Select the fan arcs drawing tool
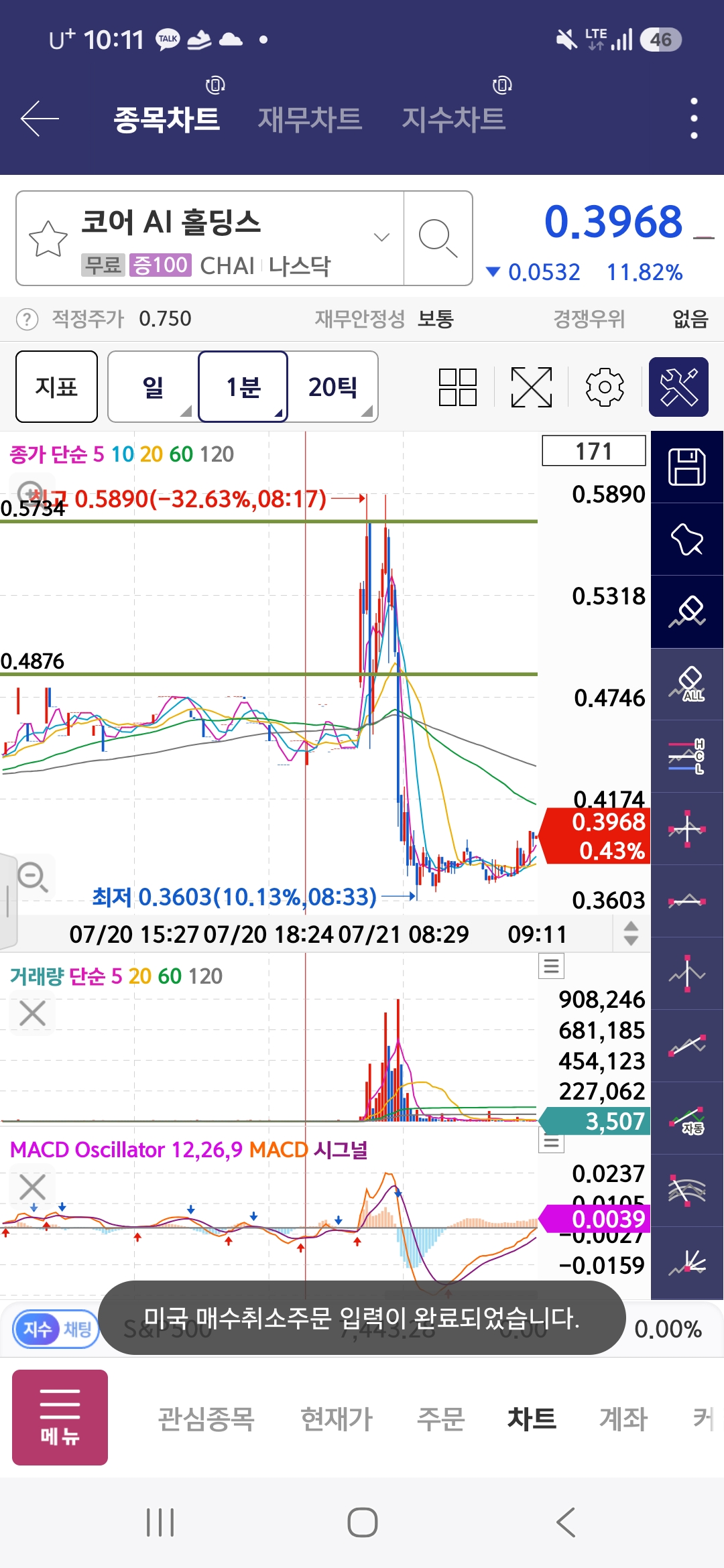This screenshot has width=724, height=1568. tap(687, 1191)
